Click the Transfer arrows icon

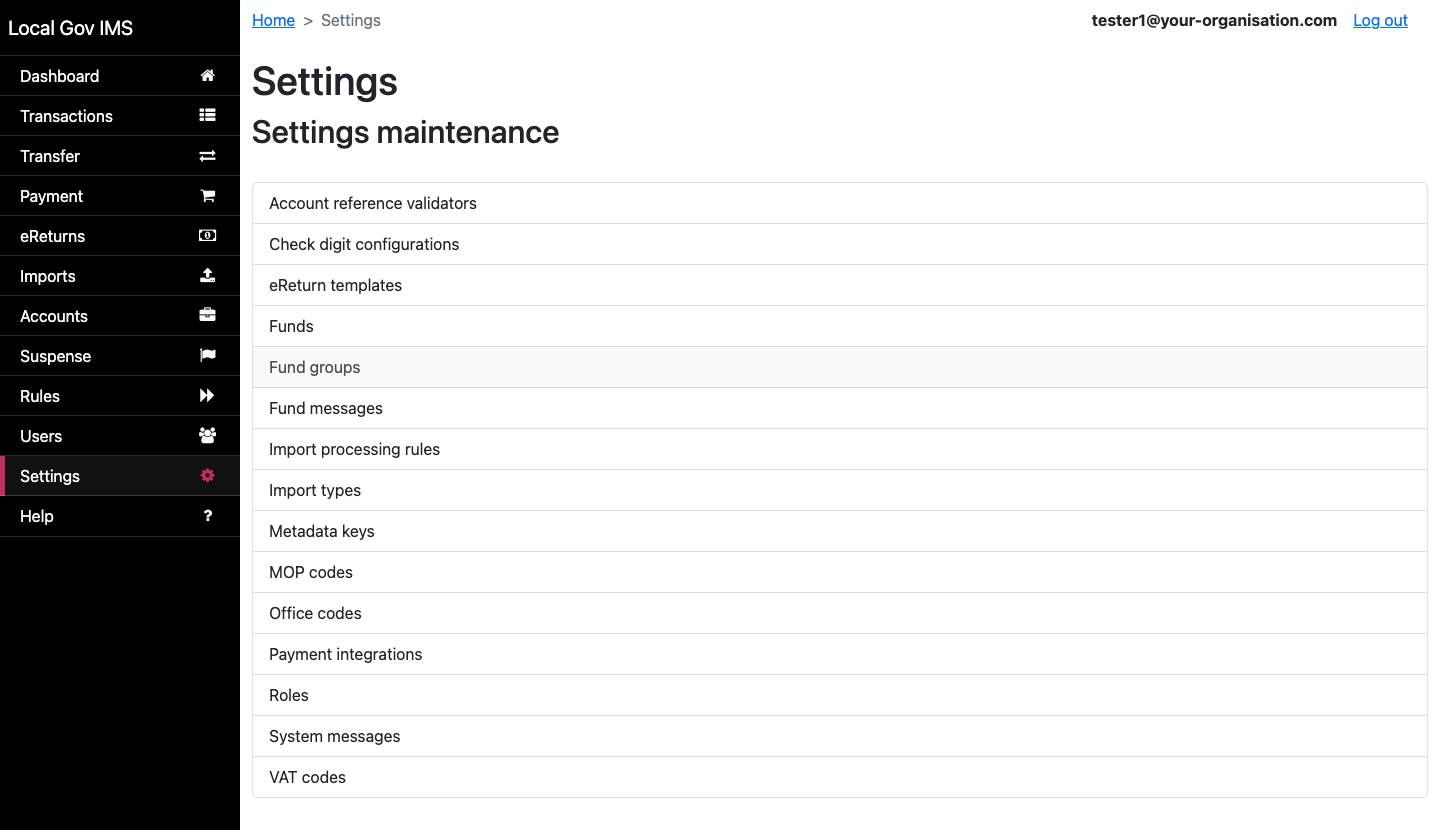pyautogui.click(x=207, y=155)
